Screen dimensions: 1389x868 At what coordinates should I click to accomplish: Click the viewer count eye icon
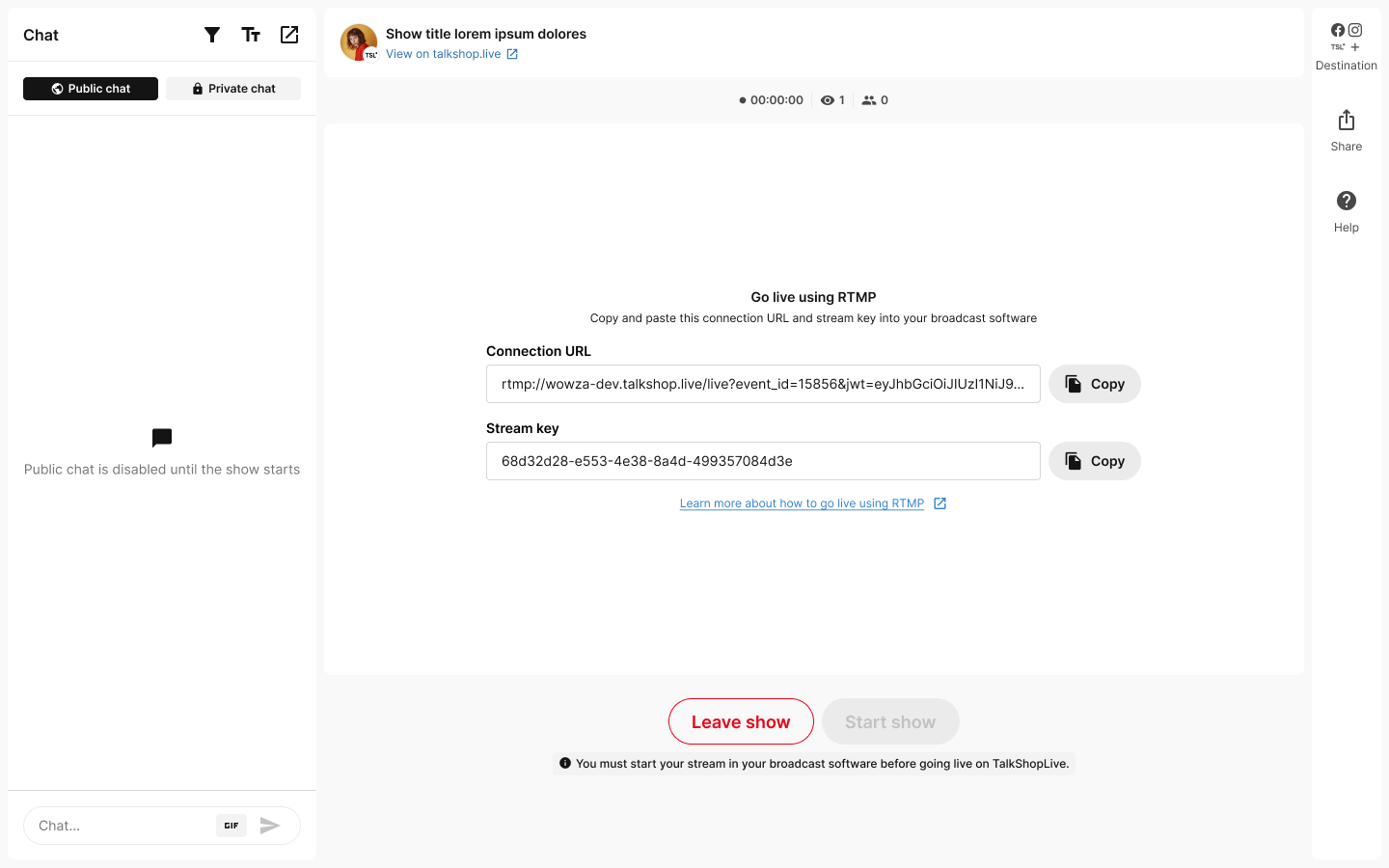click(828, 100)
